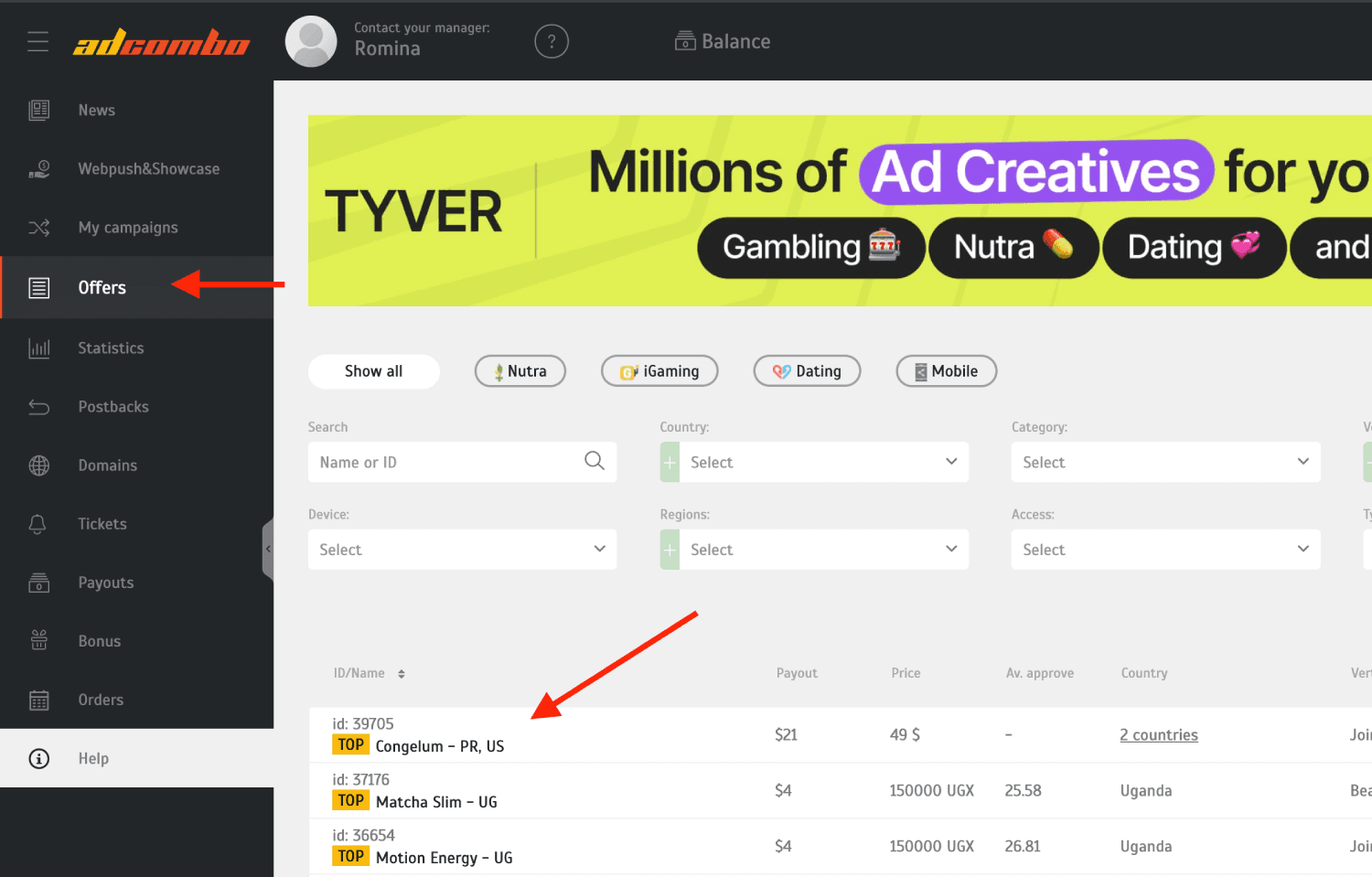The image size is (1372, 877).
Task: Expand the Regions select dropdown
Action: click(814, 550)
